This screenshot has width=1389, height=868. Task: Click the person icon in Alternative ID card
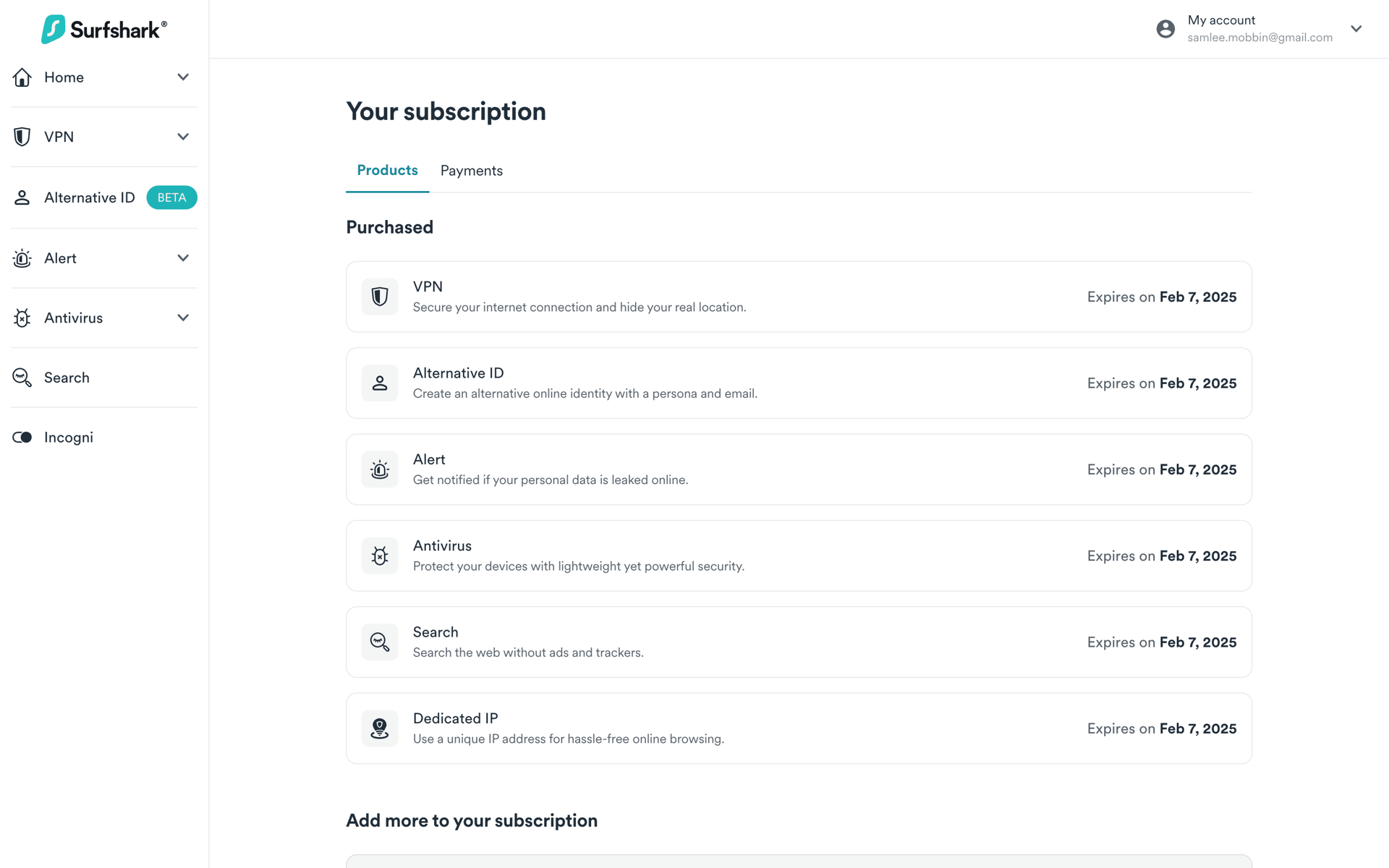[x=380, y=383]
